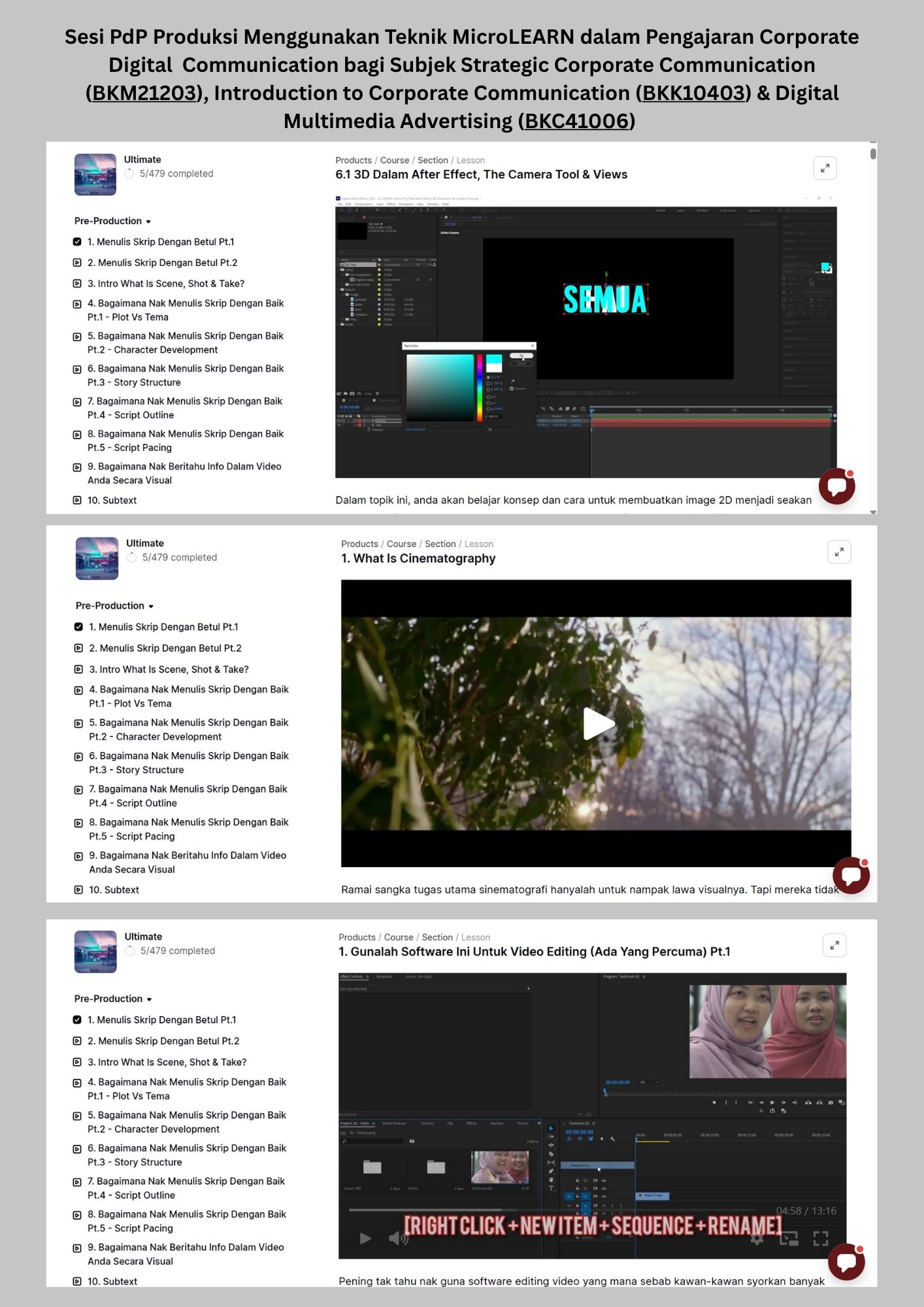Open lesson 8 'Script Pacing' in After Effect panel
The height and width of the screenshot is (1307, 924).
click(186, 440)
